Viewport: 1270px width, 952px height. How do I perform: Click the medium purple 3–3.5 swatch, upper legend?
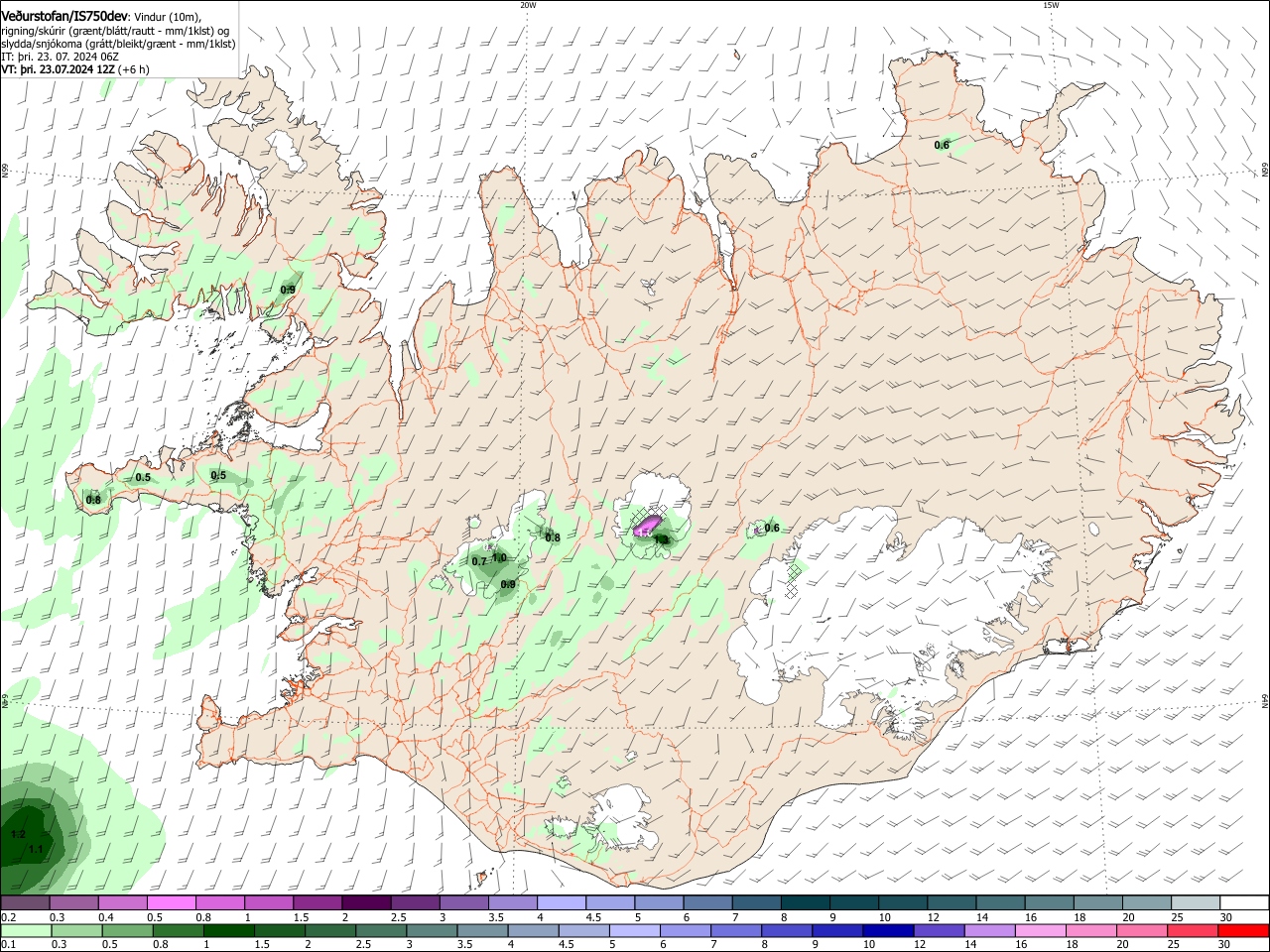click(464, 903)
